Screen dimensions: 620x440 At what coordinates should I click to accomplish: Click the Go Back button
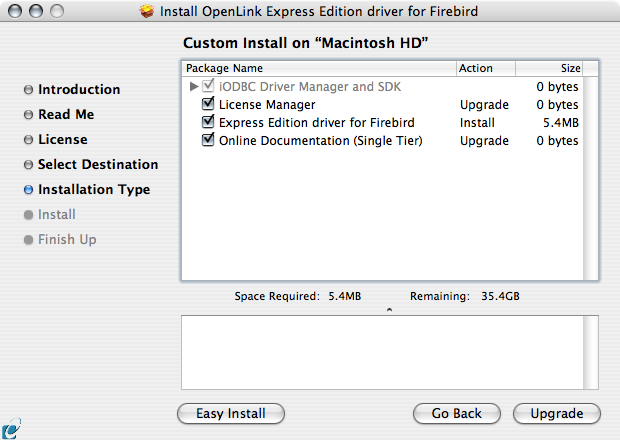457,413
